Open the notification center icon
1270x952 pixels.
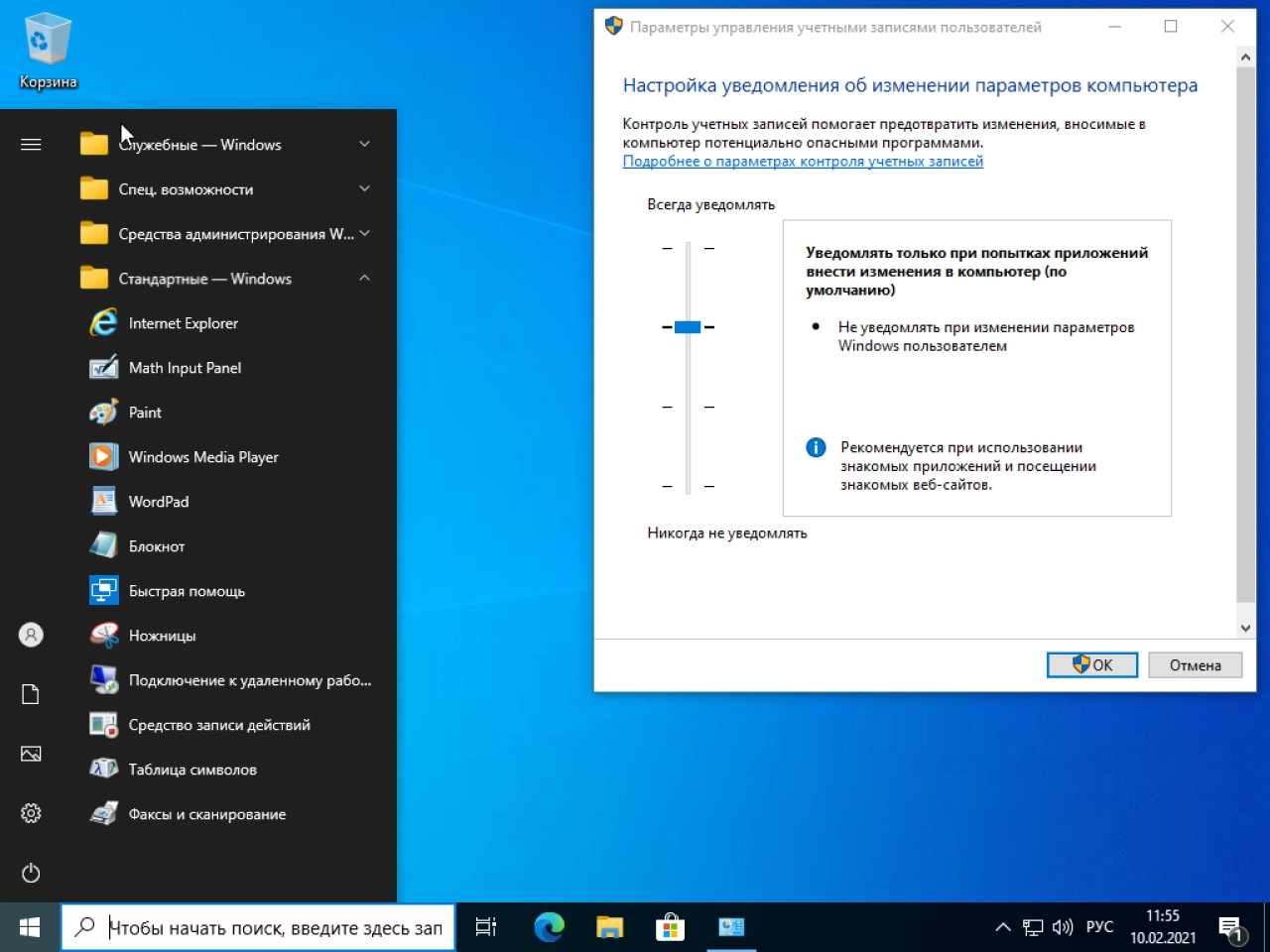coord(1232,929)
